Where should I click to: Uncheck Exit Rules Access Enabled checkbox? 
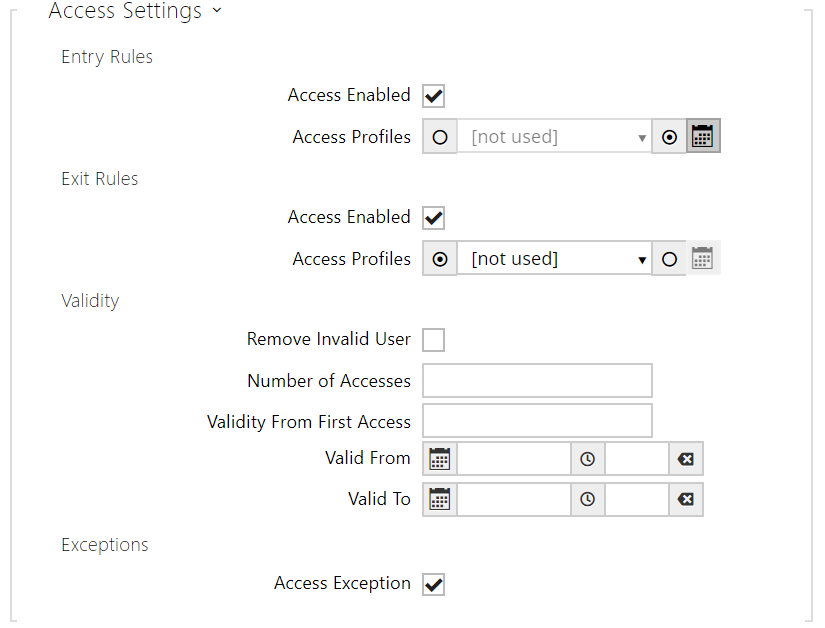434,218
